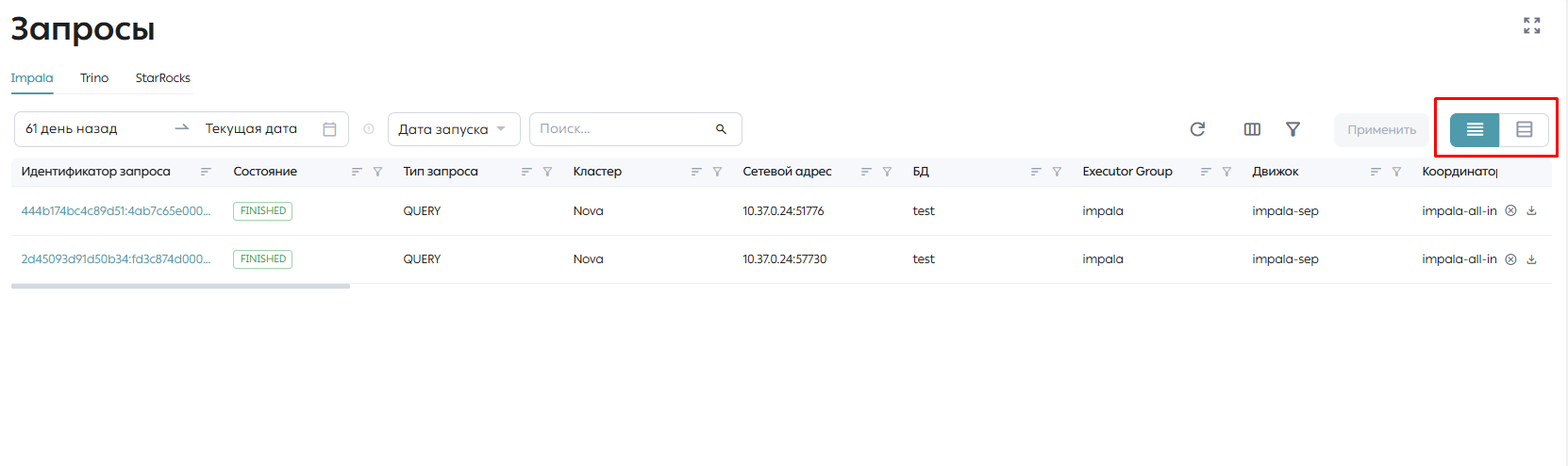The height and width of the screenshot is (466, 1568).
Task: Filter the Кластер column
Action: 717,172
